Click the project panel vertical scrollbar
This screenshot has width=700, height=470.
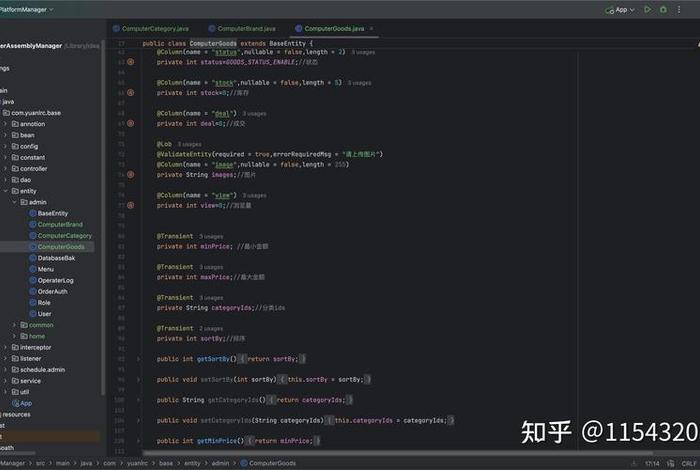103,216
